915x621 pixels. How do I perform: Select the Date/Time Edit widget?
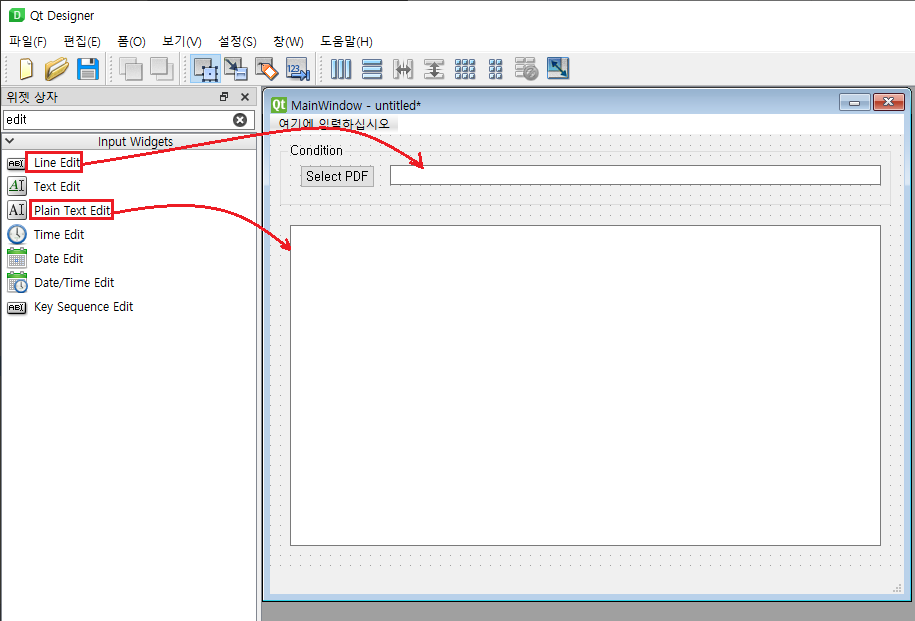(x=74, y=282)
